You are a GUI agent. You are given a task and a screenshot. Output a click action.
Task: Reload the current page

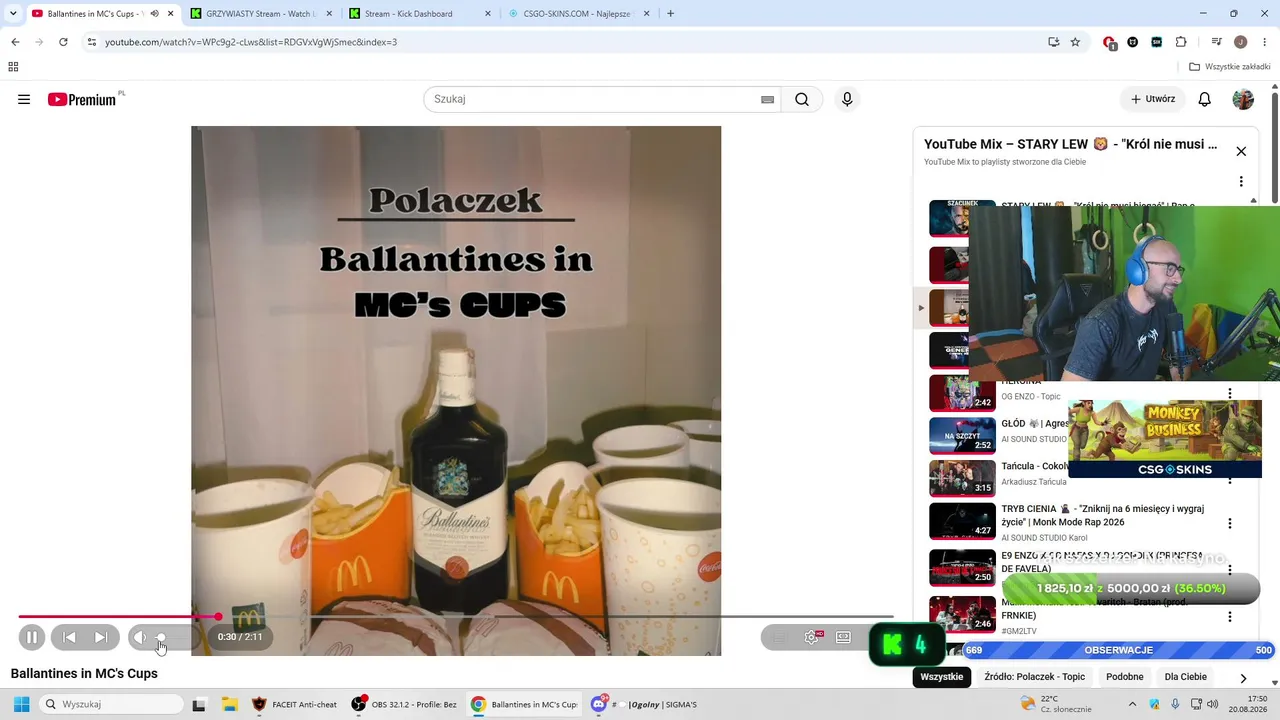[63, 42]
